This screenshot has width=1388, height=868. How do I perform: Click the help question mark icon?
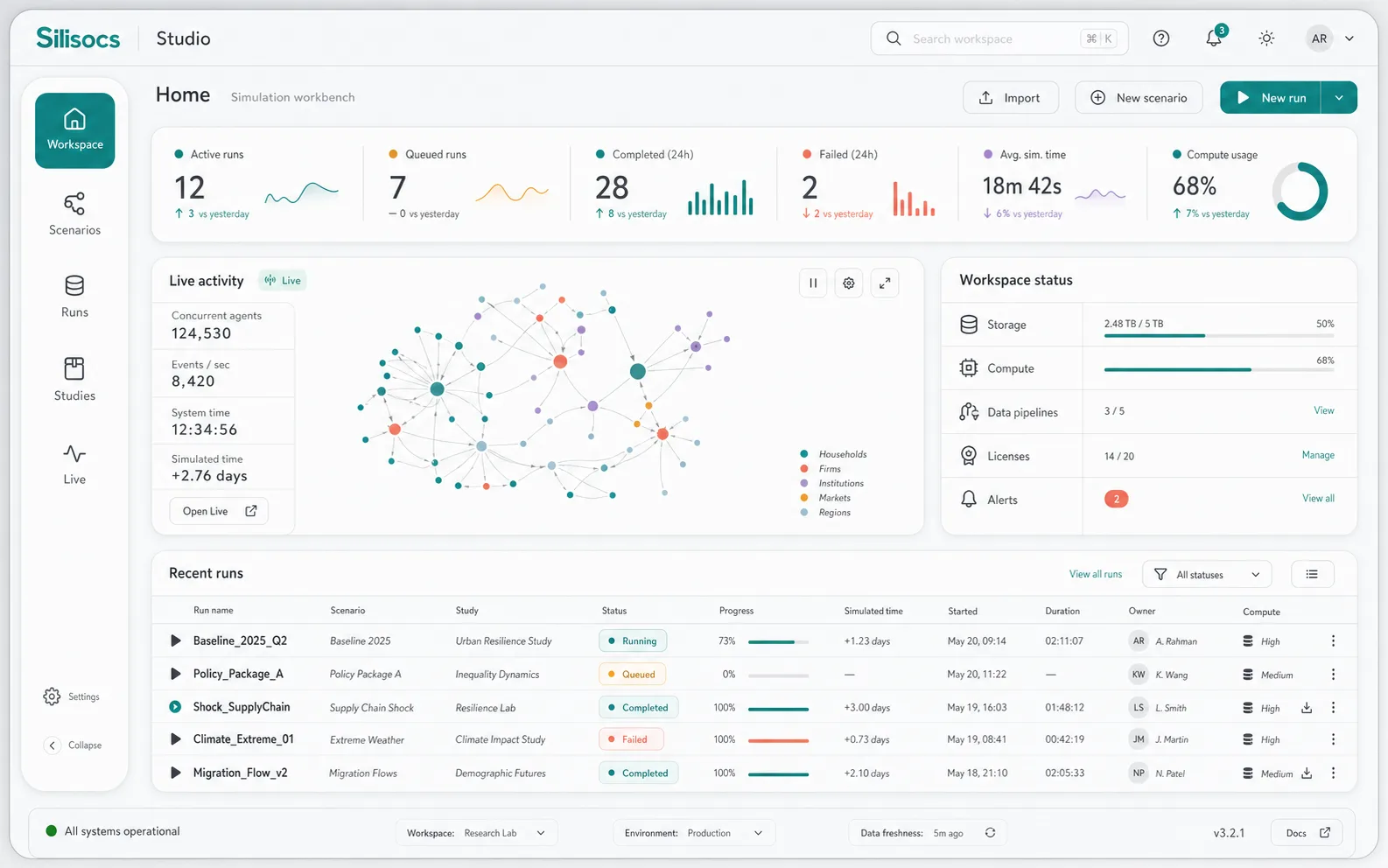click(1161, 38)
